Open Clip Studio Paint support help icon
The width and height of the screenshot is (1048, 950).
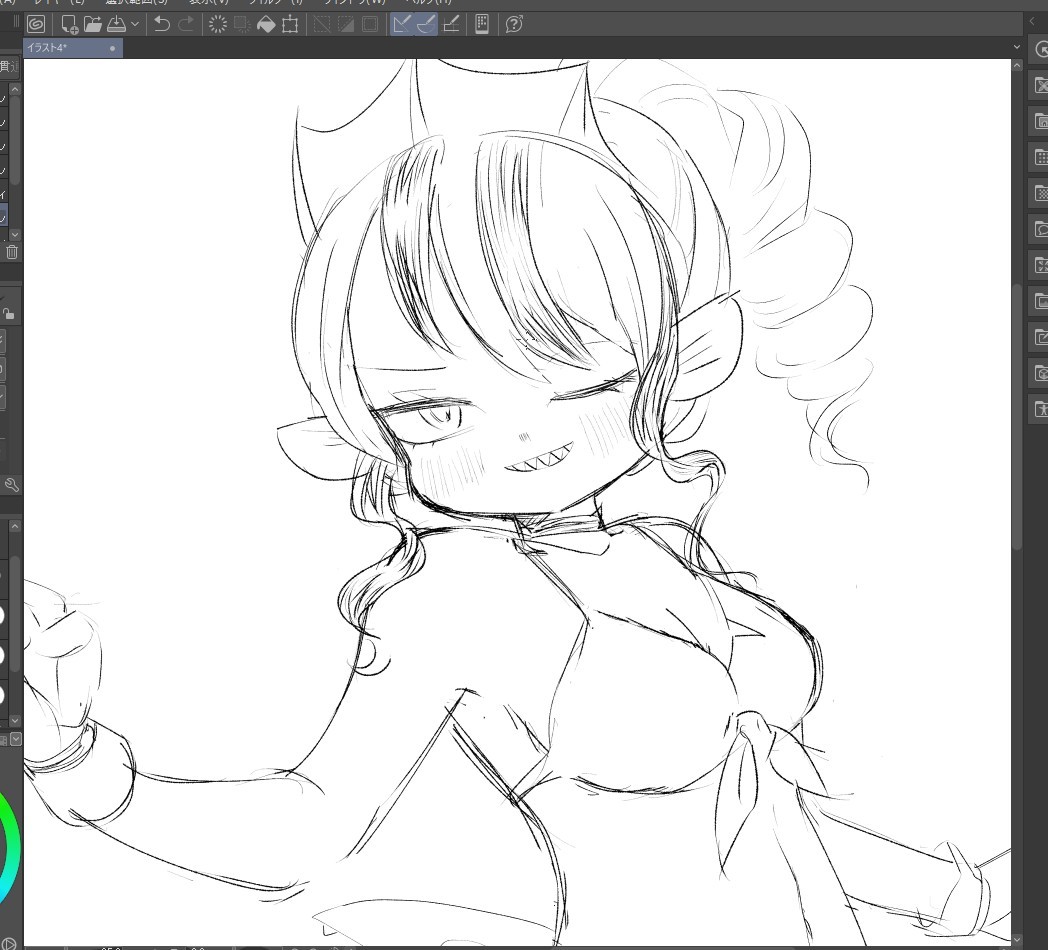514,25
